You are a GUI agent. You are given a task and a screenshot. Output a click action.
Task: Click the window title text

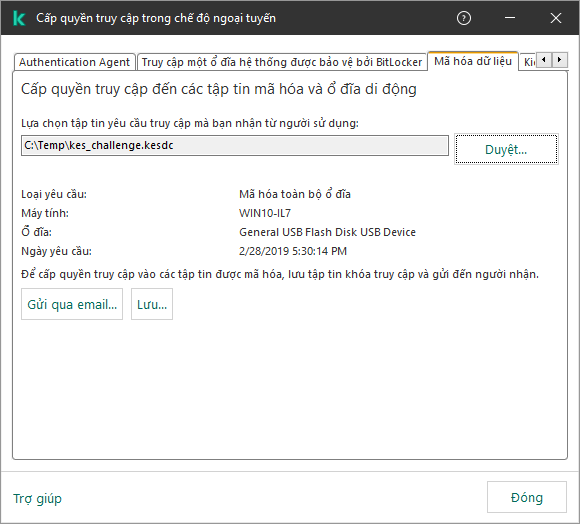(156, 18)
